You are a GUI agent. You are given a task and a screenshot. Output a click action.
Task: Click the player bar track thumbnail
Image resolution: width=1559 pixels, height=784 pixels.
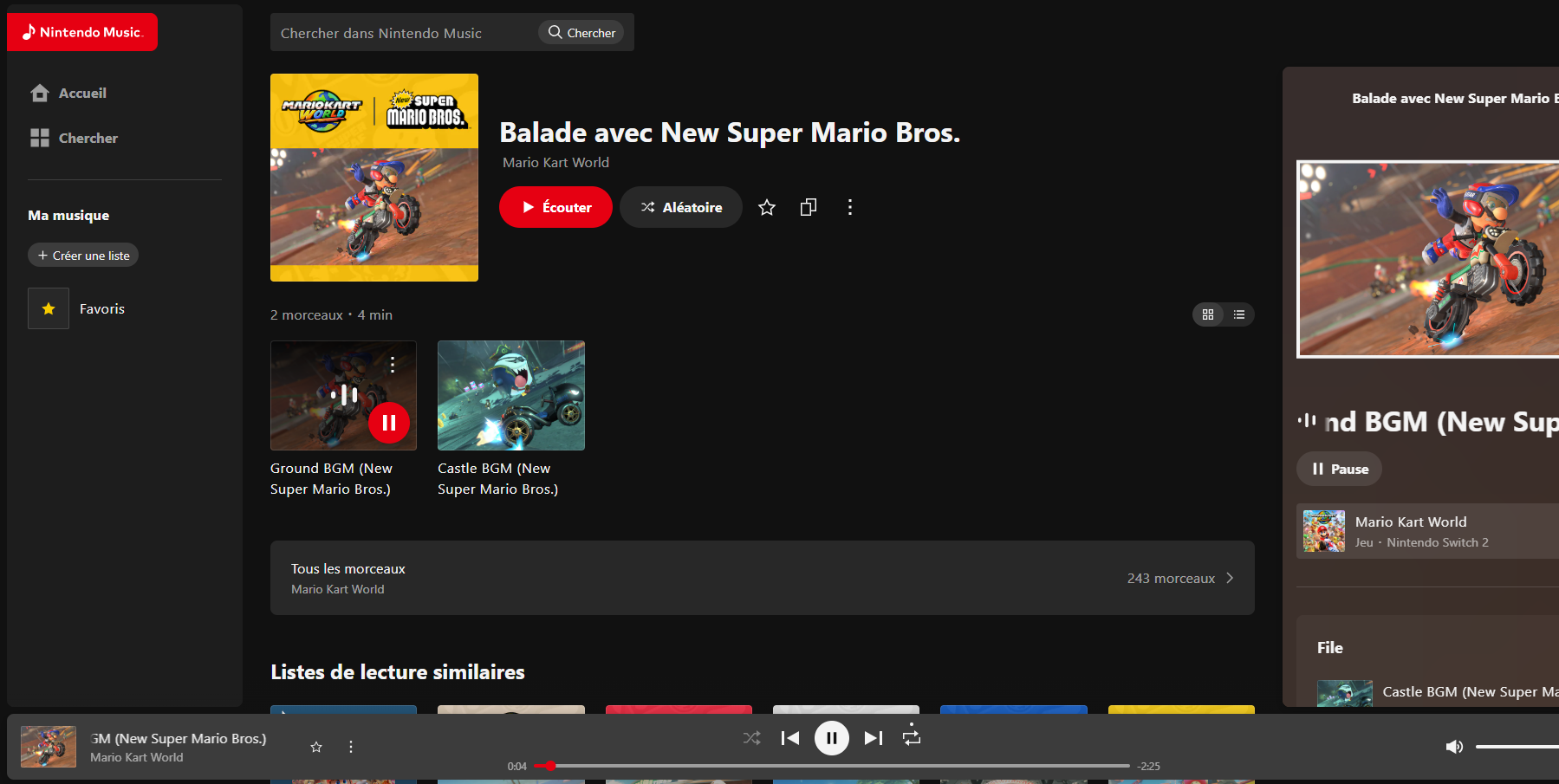(49, 747)
